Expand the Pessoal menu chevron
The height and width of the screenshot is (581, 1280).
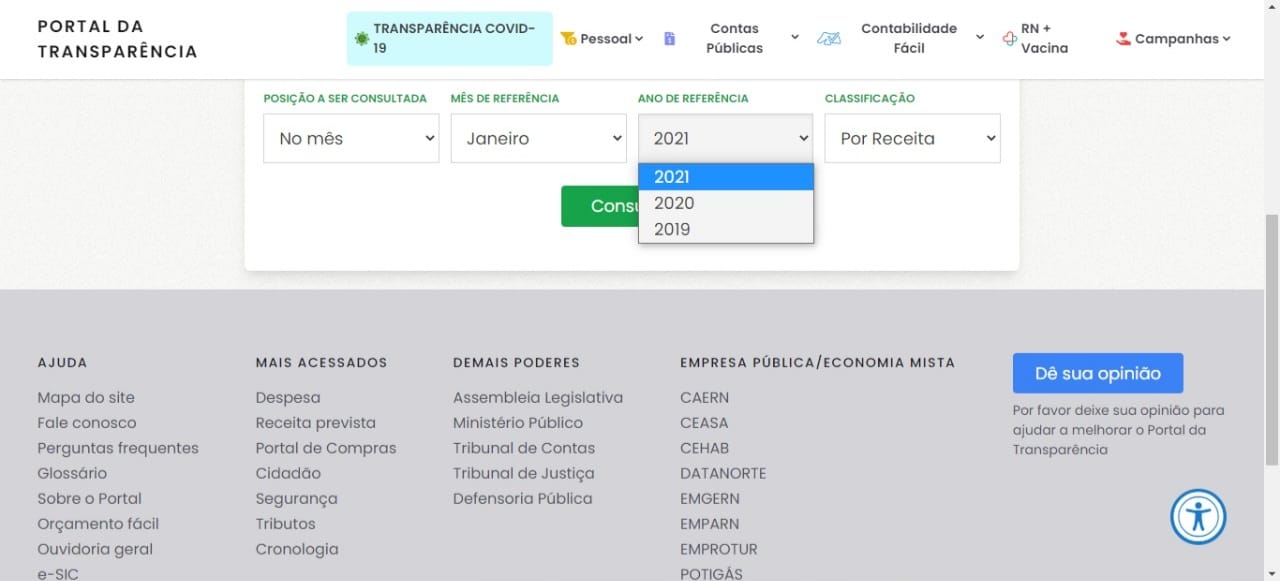(x=639, y=39)
